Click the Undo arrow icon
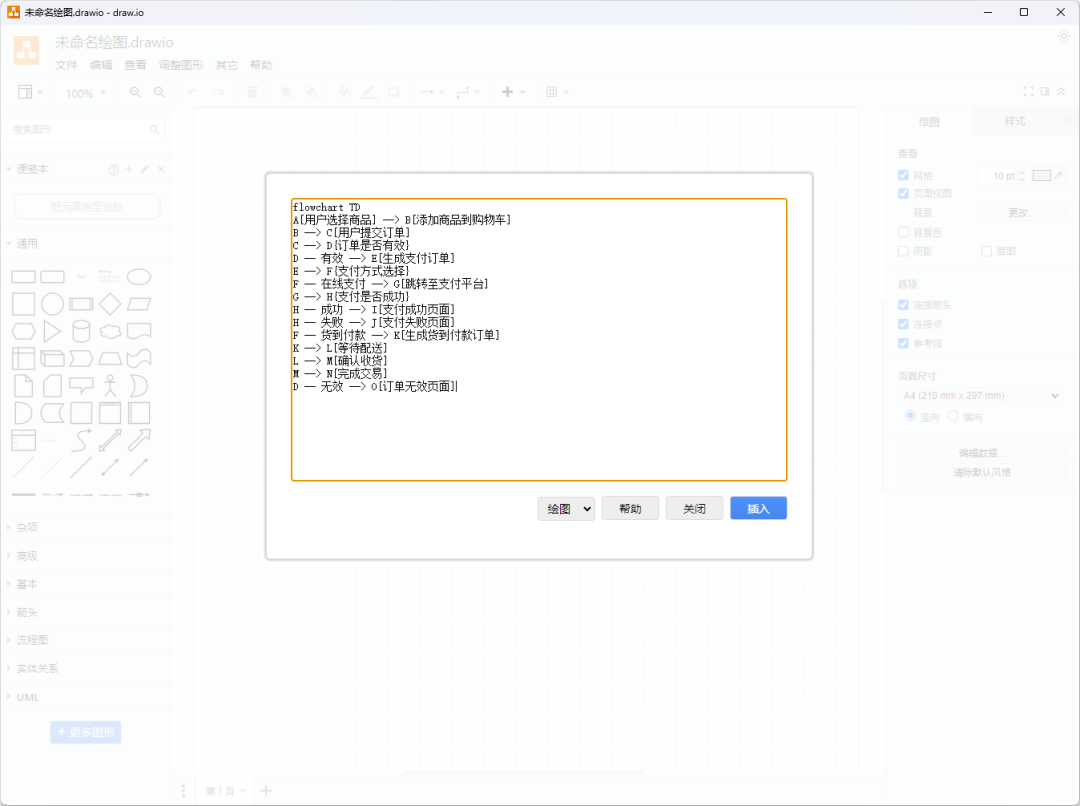This screenshot has width=1080, height=806. 193,92
